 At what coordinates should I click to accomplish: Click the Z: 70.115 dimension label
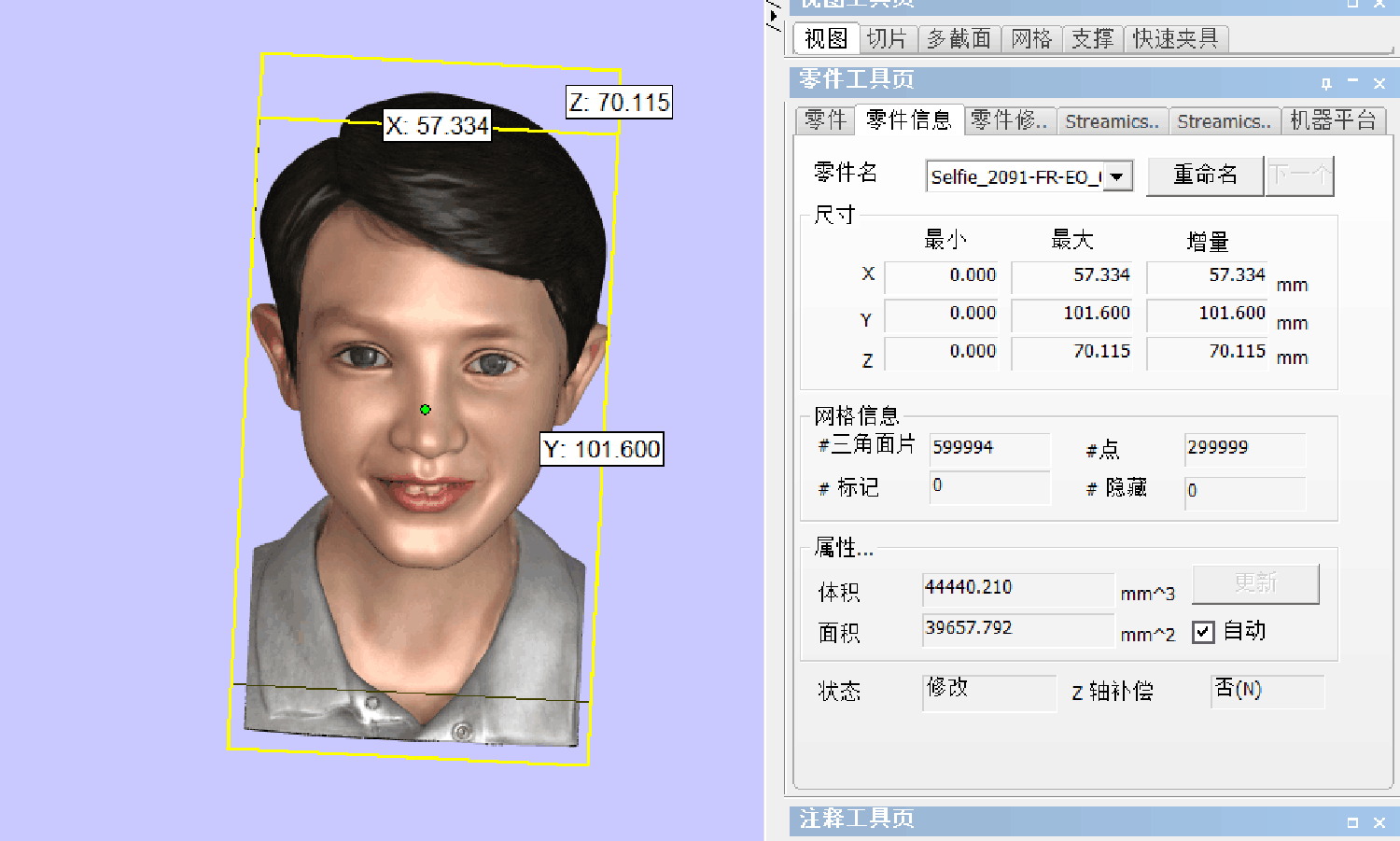(620, 102)
